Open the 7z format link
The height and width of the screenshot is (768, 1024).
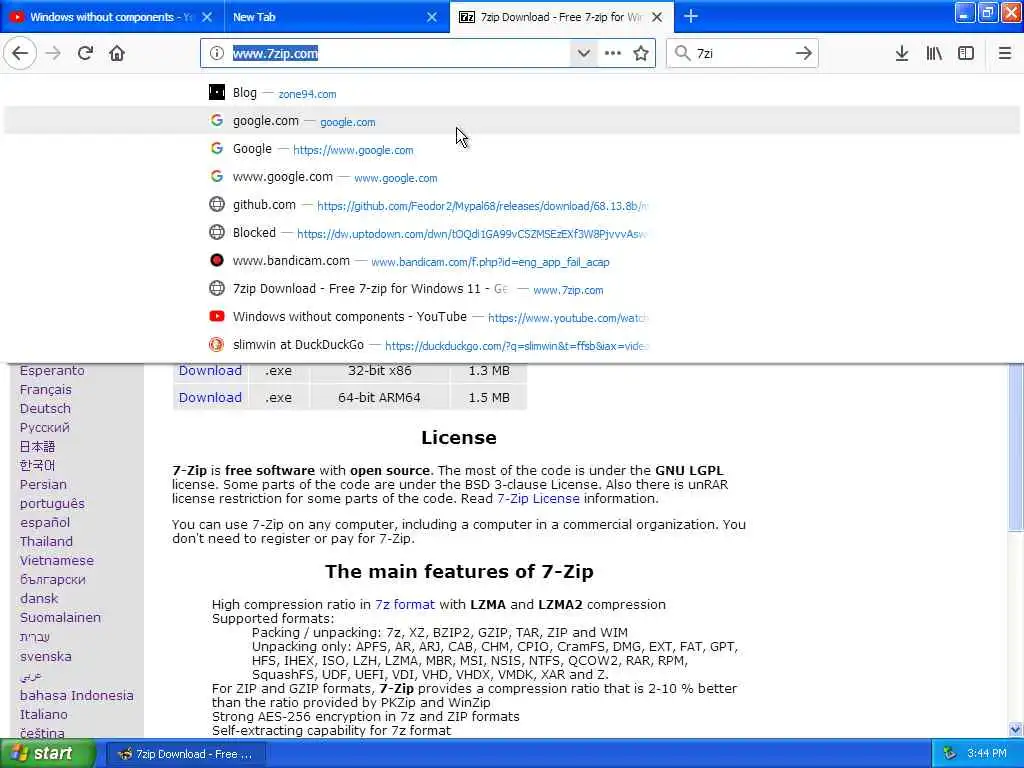click(405, 604)
